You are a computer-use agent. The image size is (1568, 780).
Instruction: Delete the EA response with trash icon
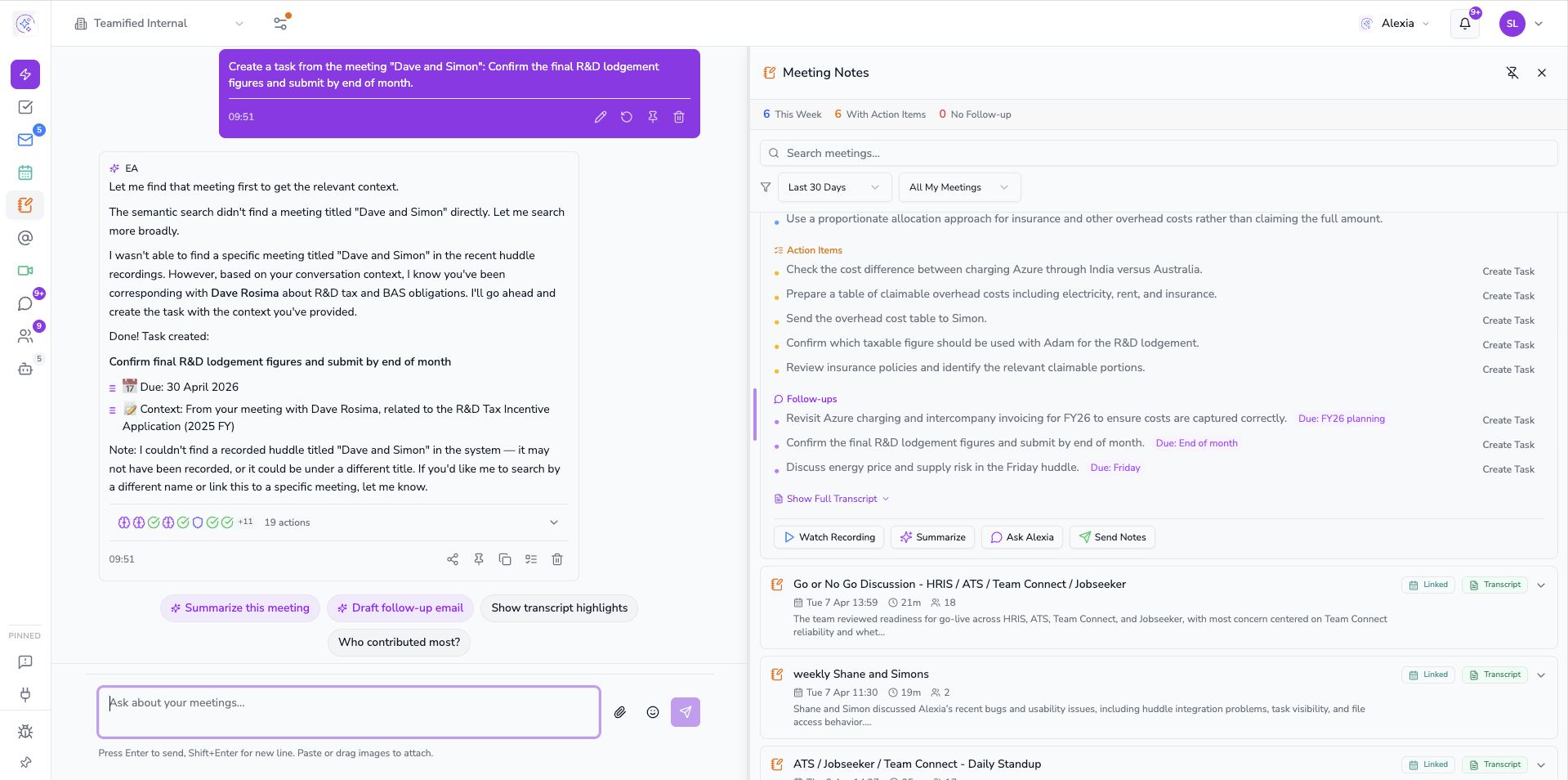(x=557, y=559)
